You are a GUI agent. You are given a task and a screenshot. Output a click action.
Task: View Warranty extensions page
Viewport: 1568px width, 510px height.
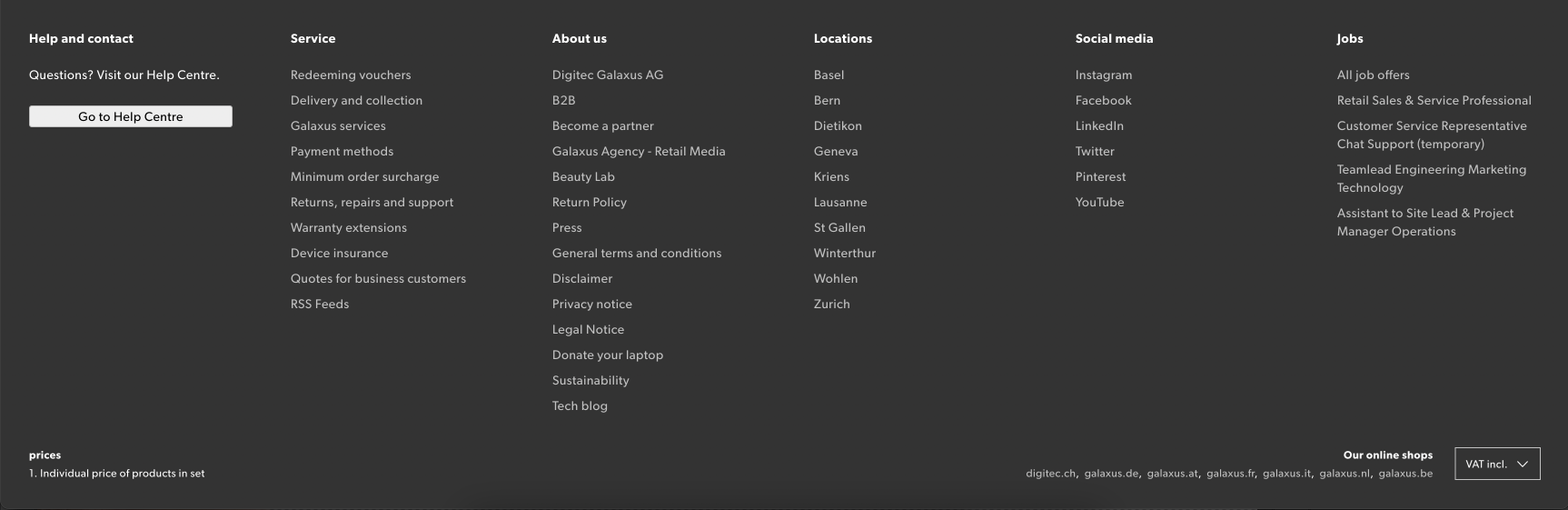point(349,227)
